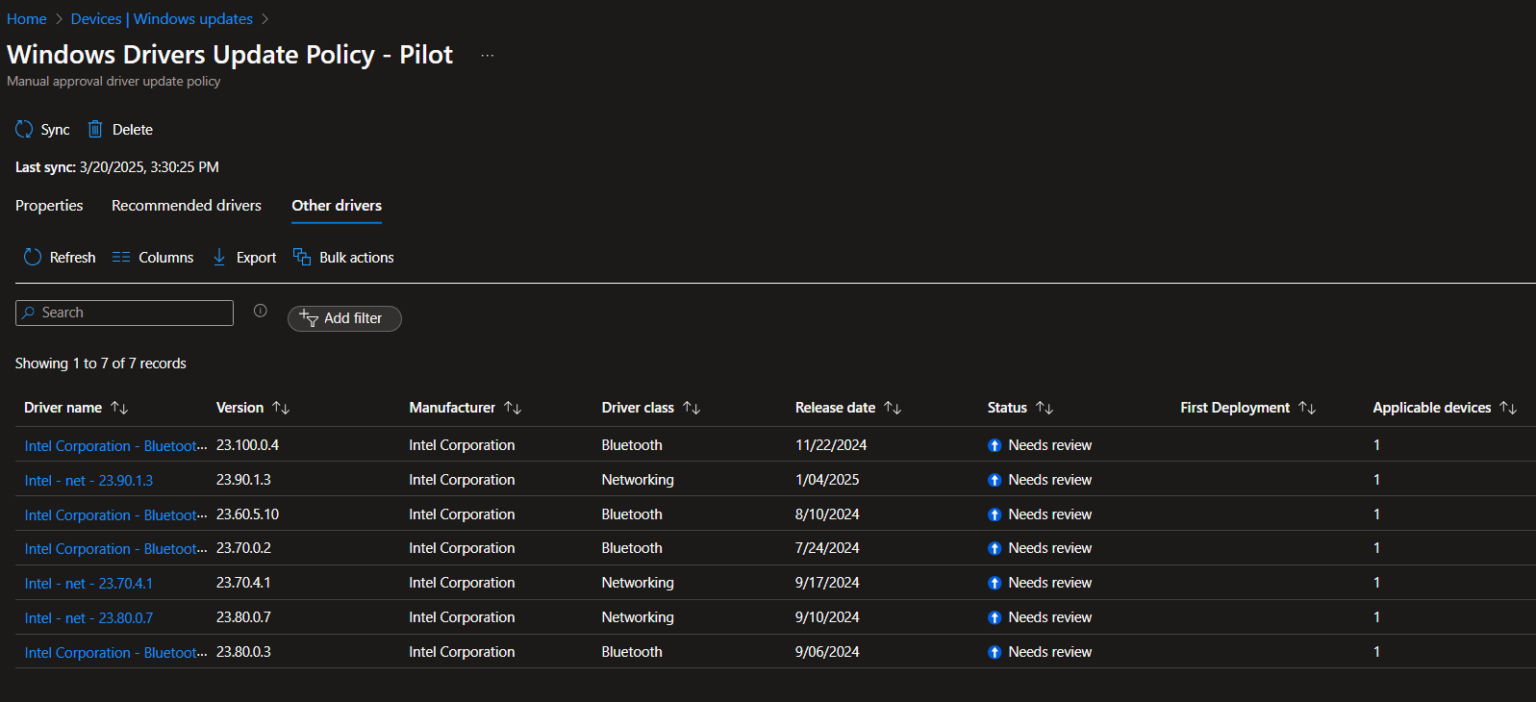Open driver details for Intel - net - 23.90.1.3
This screenshot has width=1536, height=702.
(88, 480)
